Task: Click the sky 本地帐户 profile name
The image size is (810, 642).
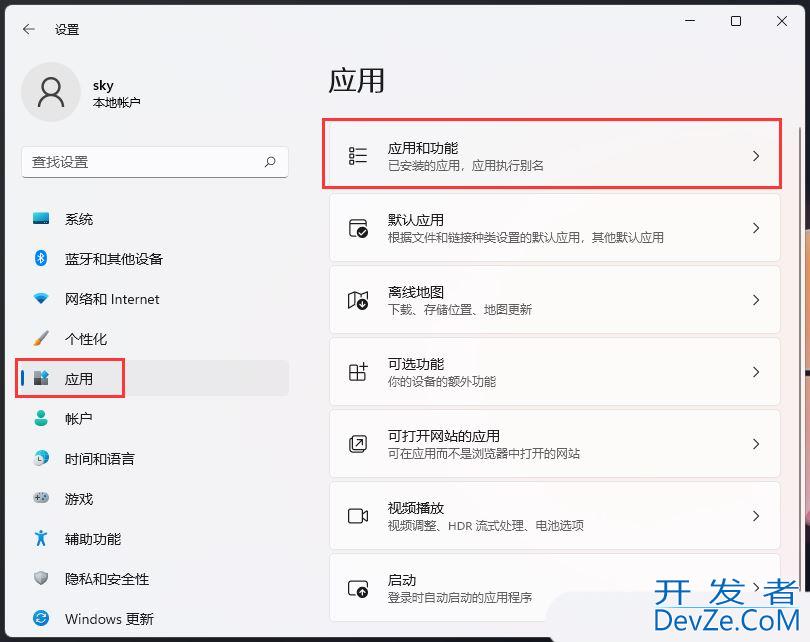Action: click(116, 93)
